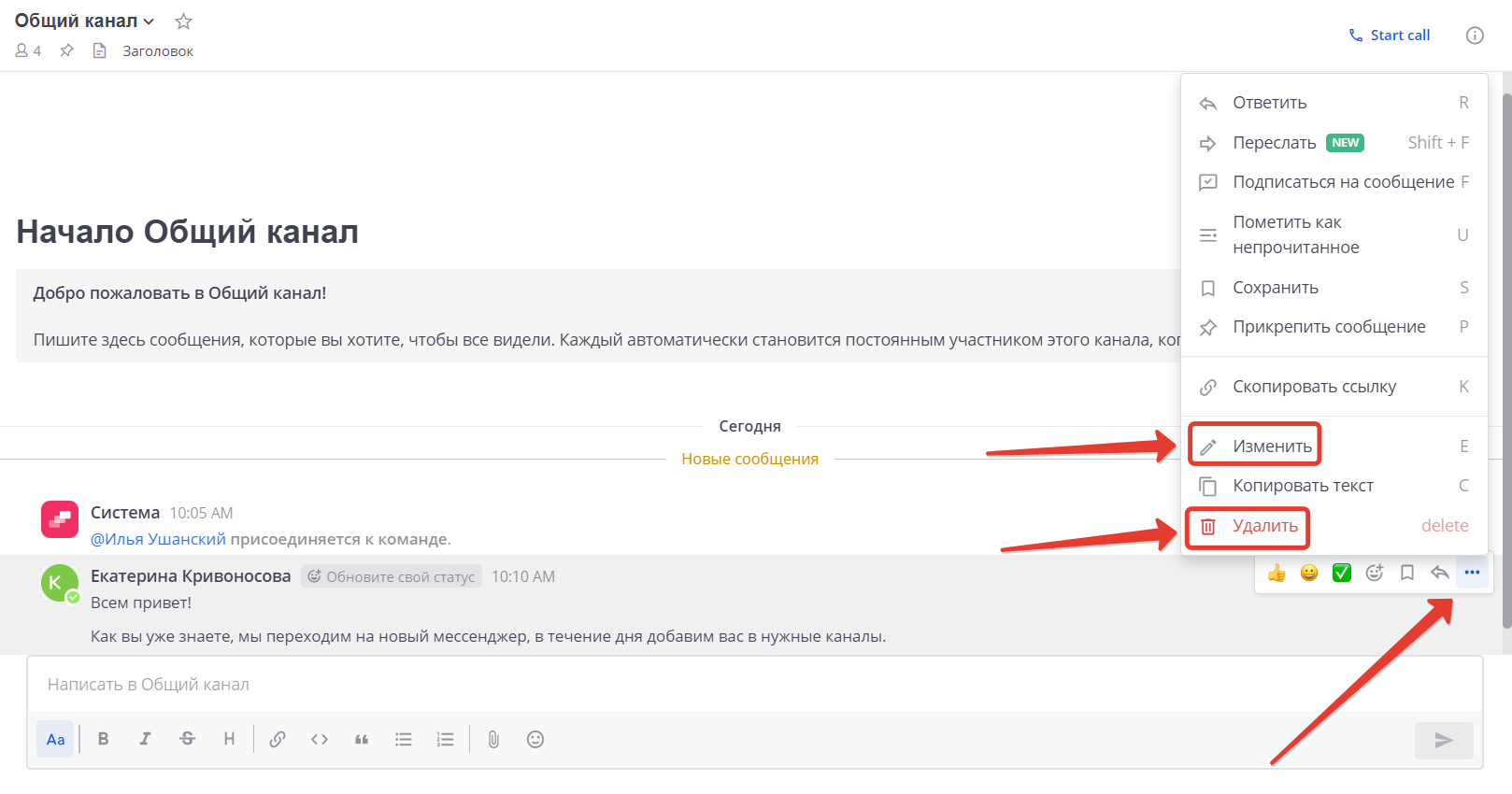Toggle strikethrough text formatting
This screenshot has height=794, width=1512.
[x=187, y=739]
